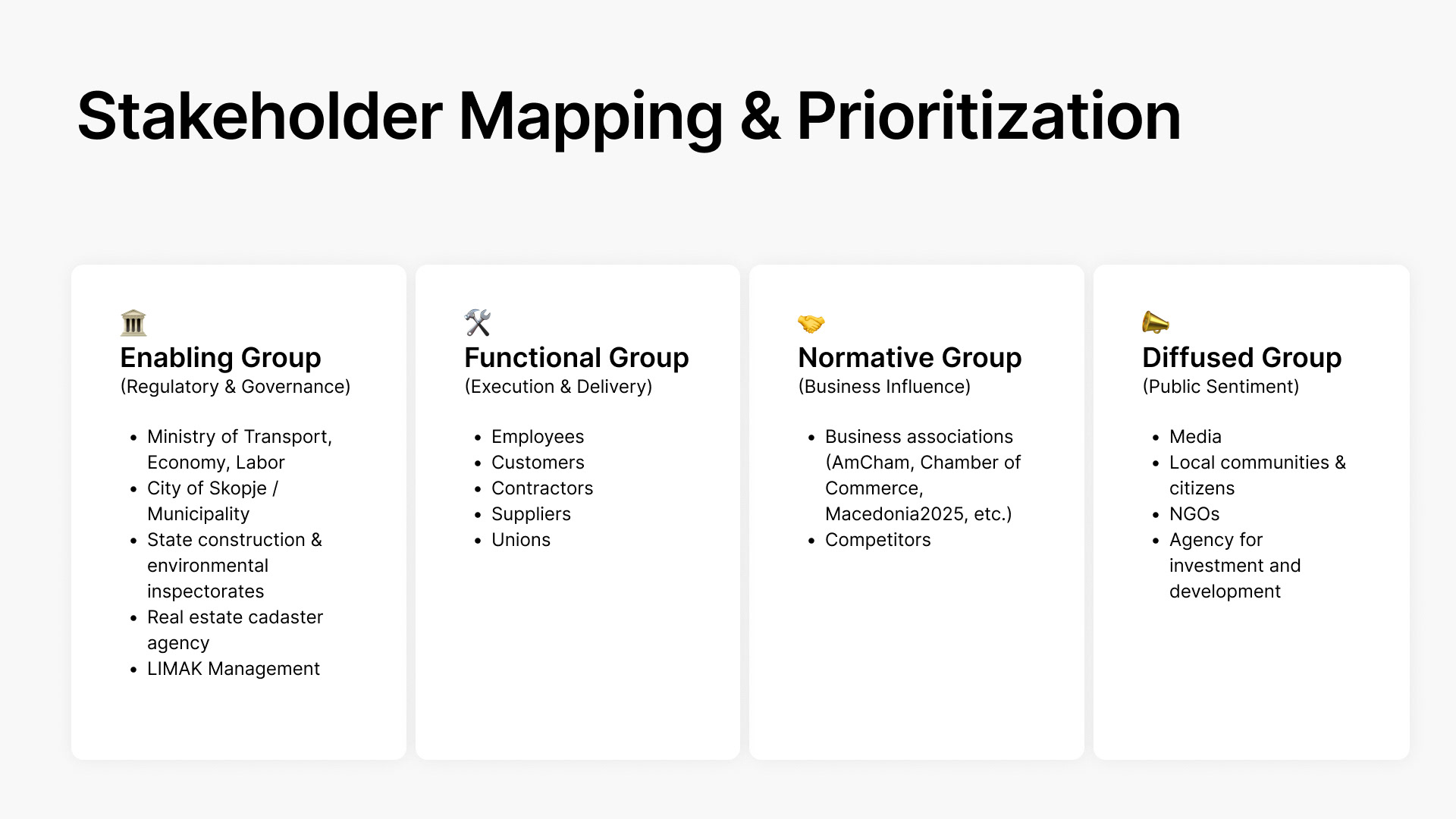Click the Enabling Group heading
The width and height of the screenshot is (1456, 819).
[221, 357]
